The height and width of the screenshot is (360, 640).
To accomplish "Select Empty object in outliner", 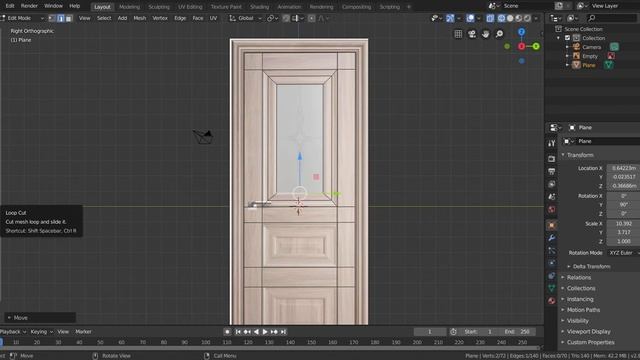I will (x=589, y=56).
